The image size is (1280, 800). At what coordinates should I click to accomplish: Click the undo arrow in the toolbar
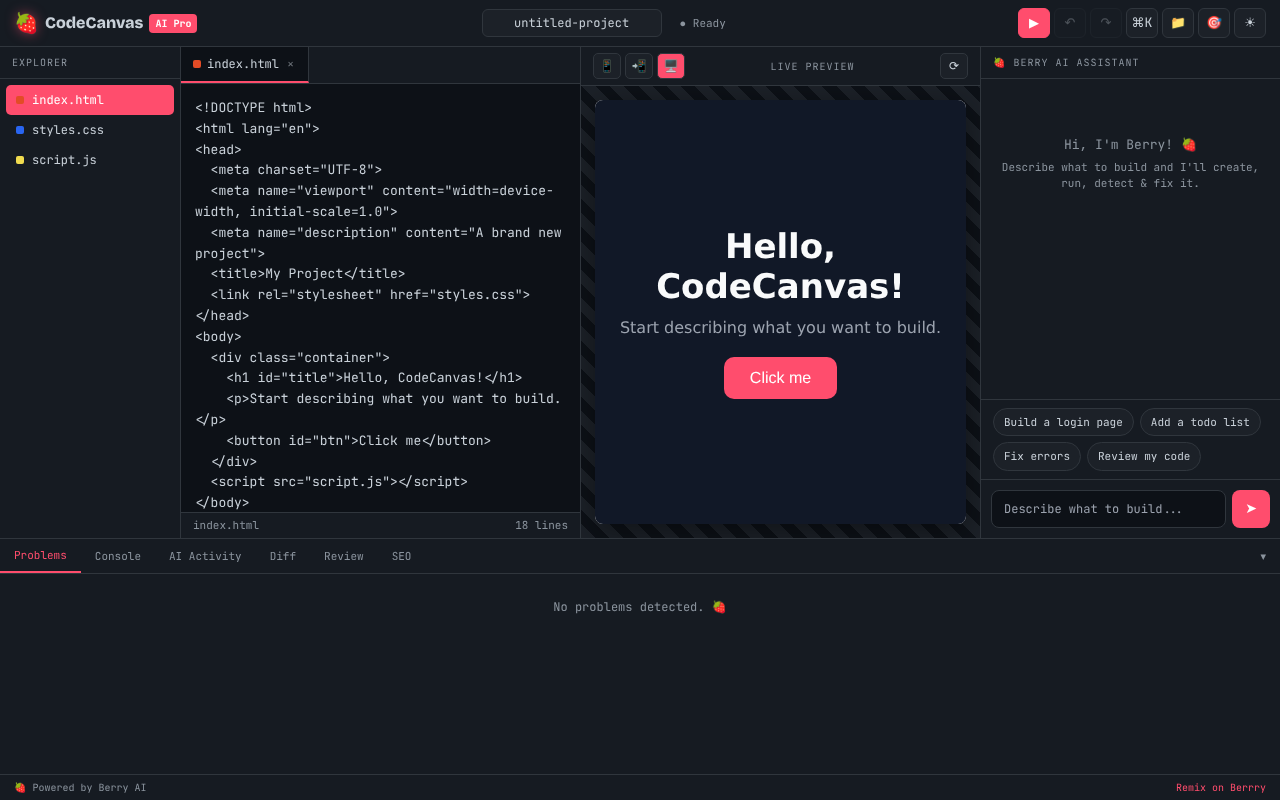[x=1070, y=23]
